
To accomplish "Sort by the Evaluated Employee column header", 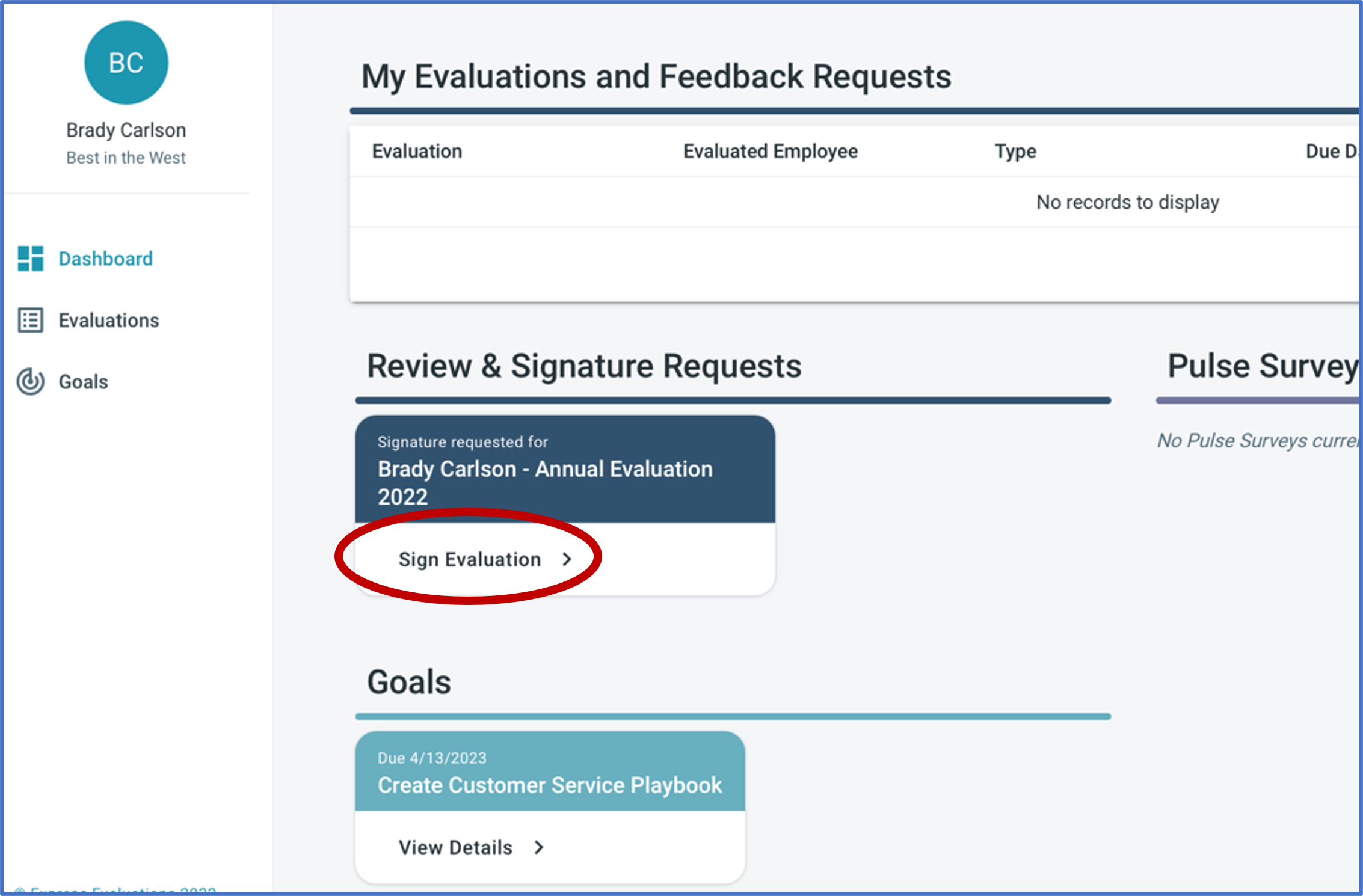I will click(771, 151).
